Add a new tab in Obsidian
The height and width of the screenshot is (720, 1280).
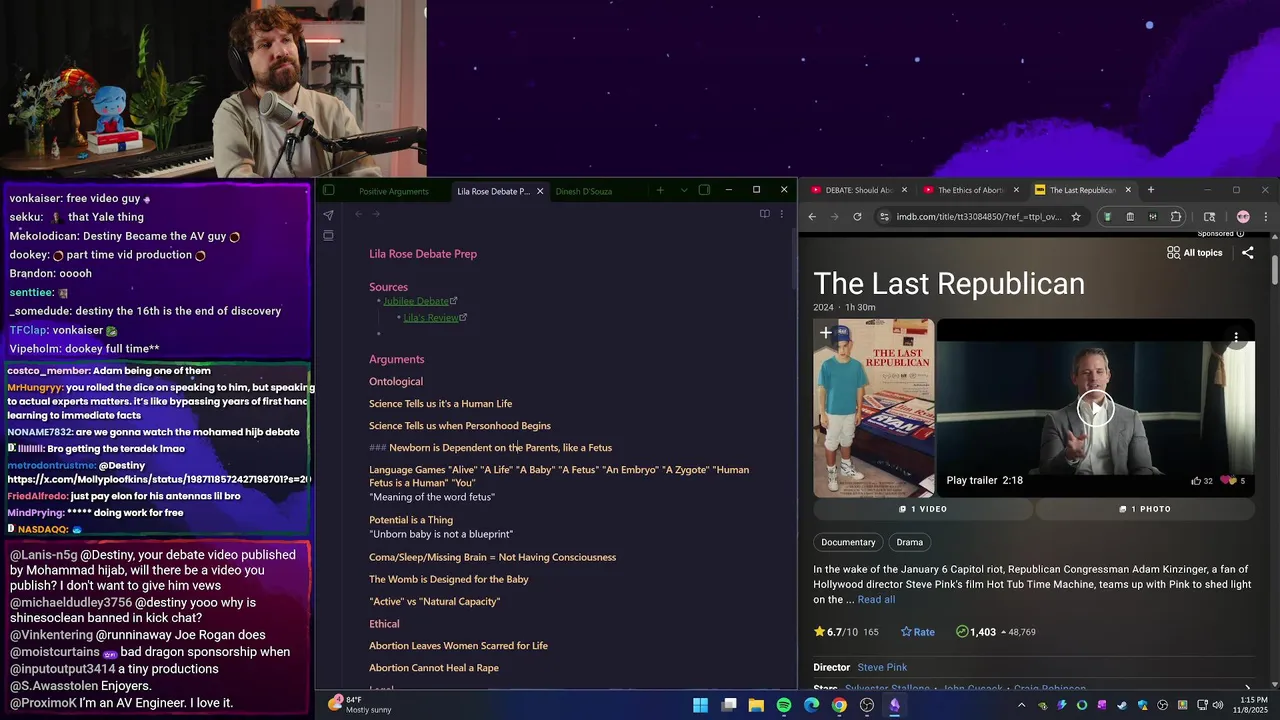coord(660,190)
